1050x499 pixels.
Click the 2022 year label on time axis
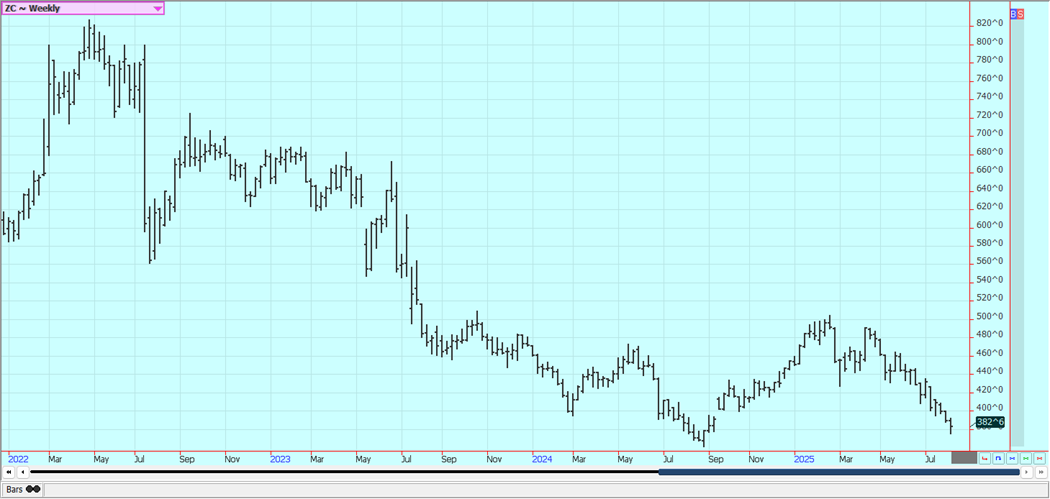click(x=18, y=459)
